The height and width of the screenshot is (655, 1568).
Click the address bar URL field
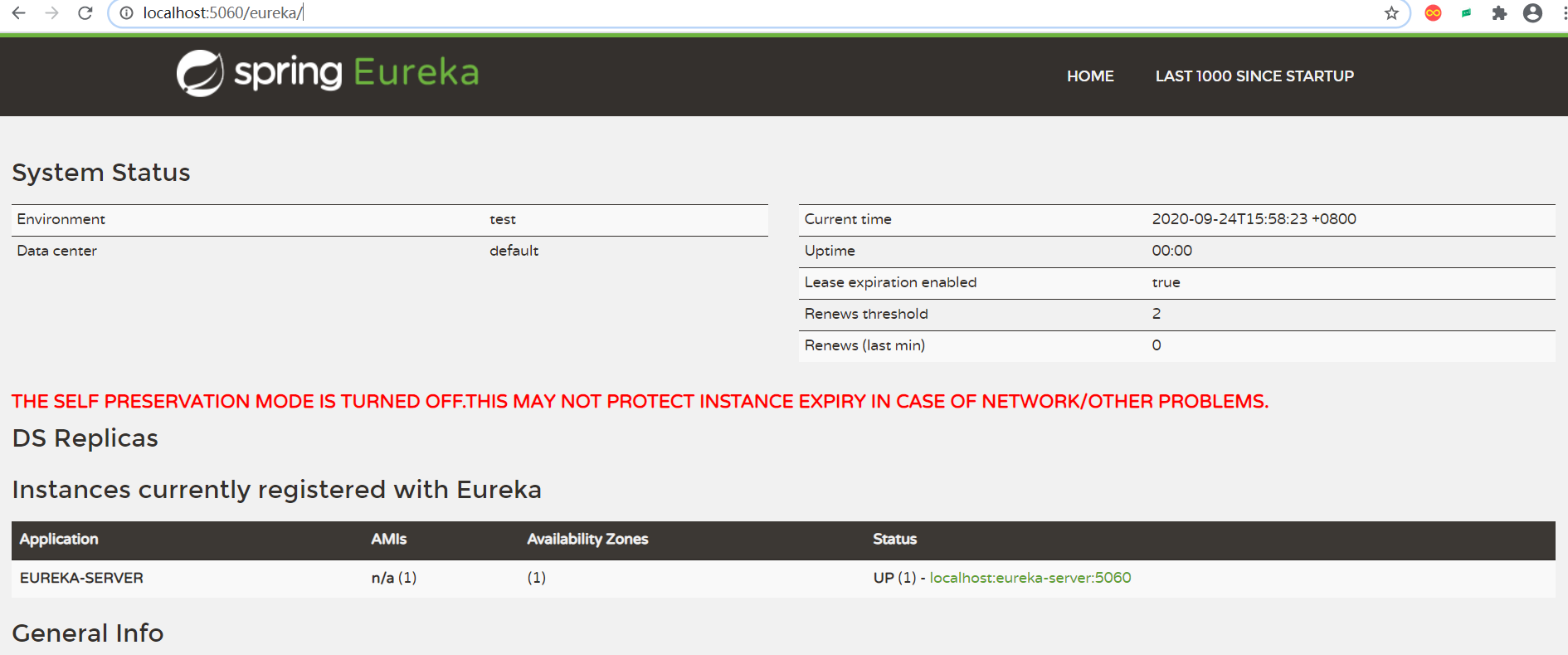(x=759, y=12)
